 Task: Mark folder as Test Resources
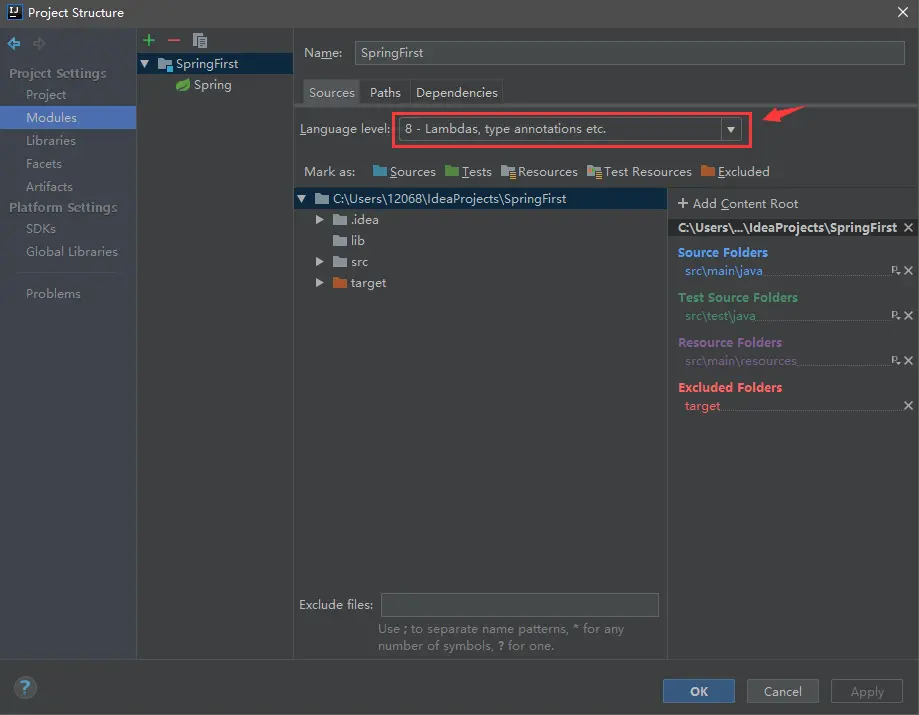[639, 172]
